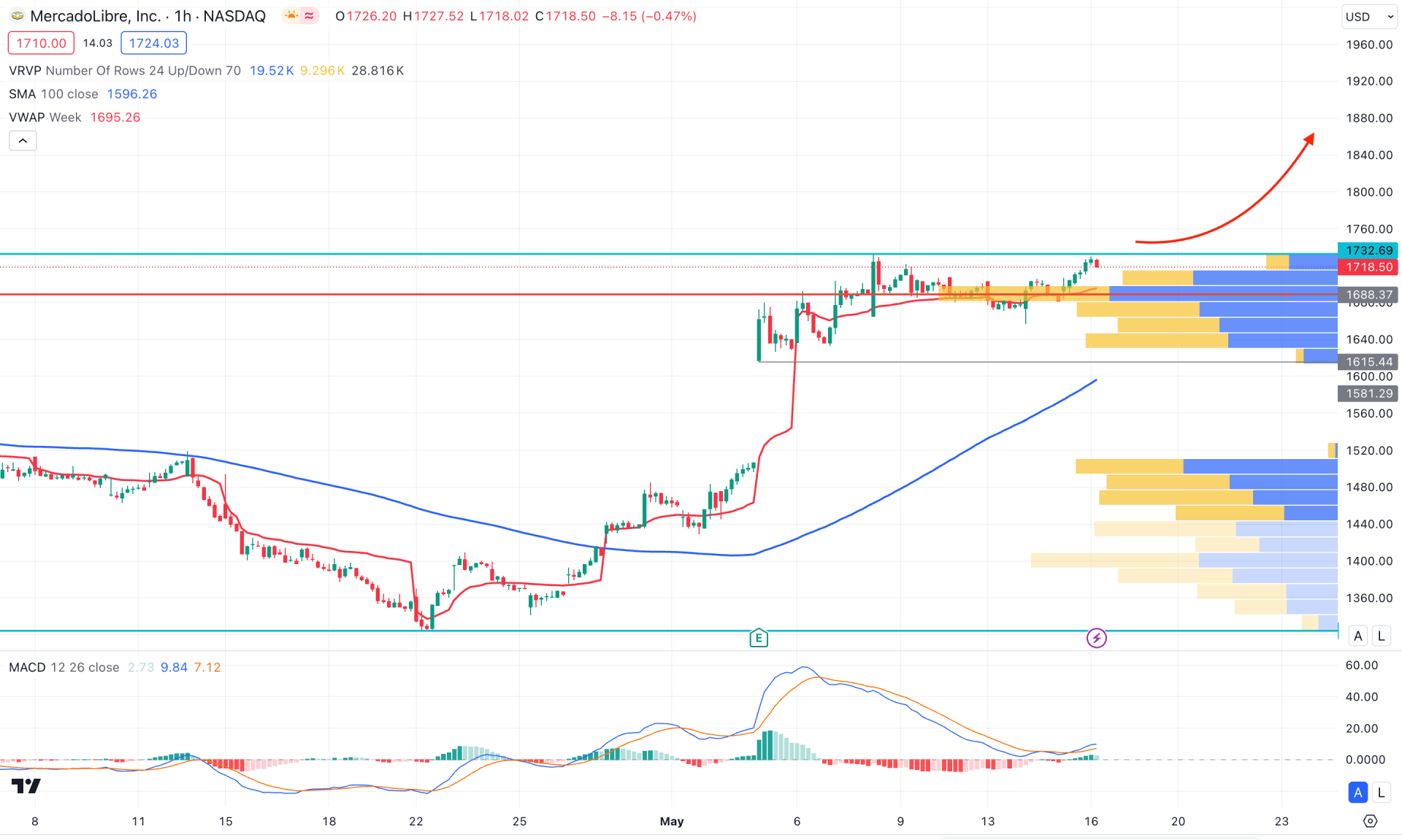The height and width of the screenshot is (840, 1402).
Task: Click the MACD value 9.84
Action: click(x=174, y=667)
